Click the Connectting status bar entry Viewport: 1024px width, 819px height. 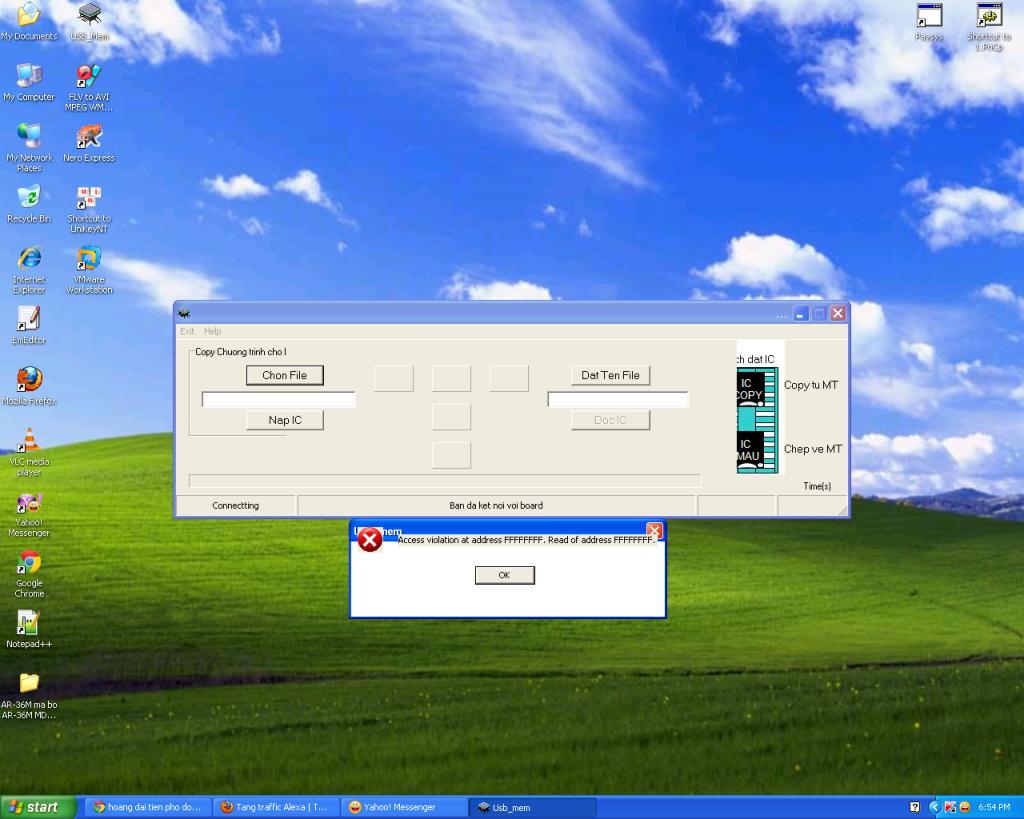(236, 506)
